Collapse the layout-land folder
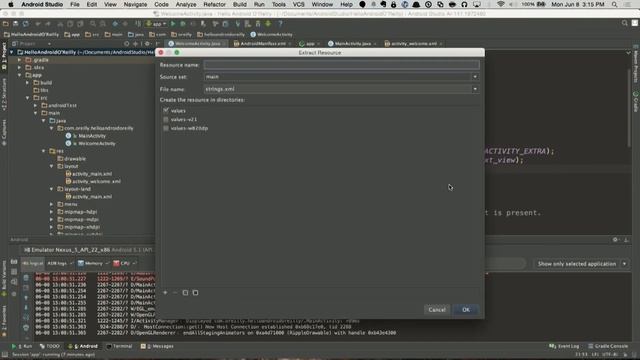Image resolution: width=640 pixels, height=360 pixels. (51, 189)
